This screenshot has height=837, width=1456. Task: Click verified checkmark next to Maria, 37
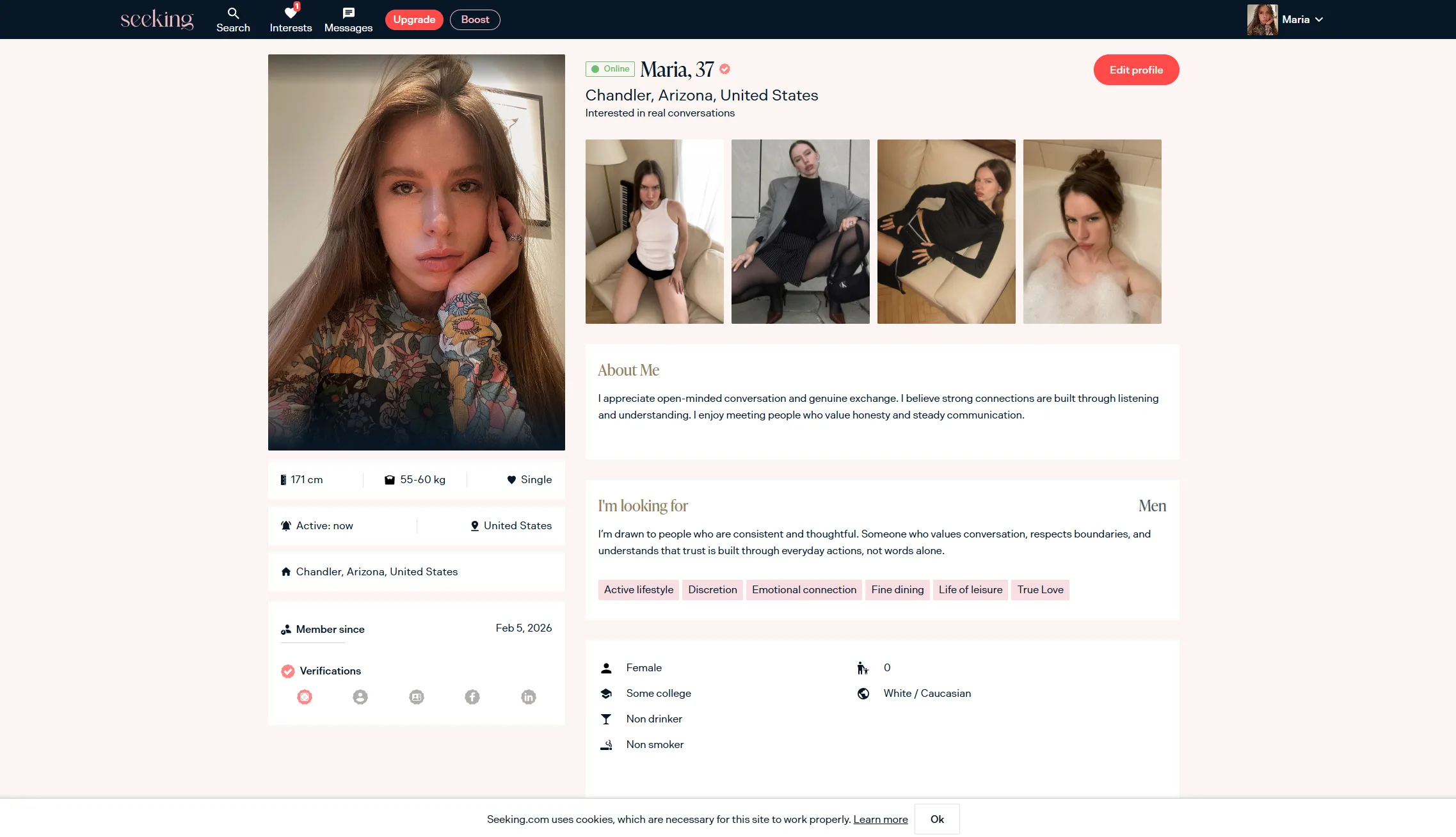coord(725,69)
